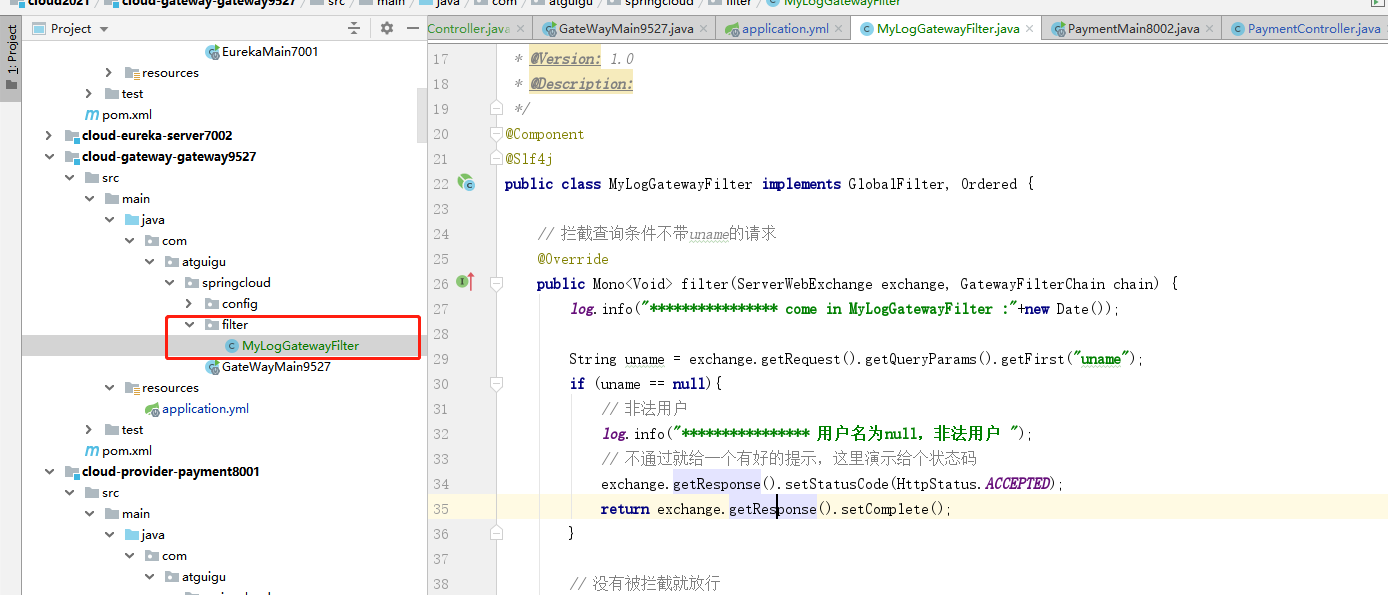Click the Maven icon of first pom.xml

[x=92, y=115]
